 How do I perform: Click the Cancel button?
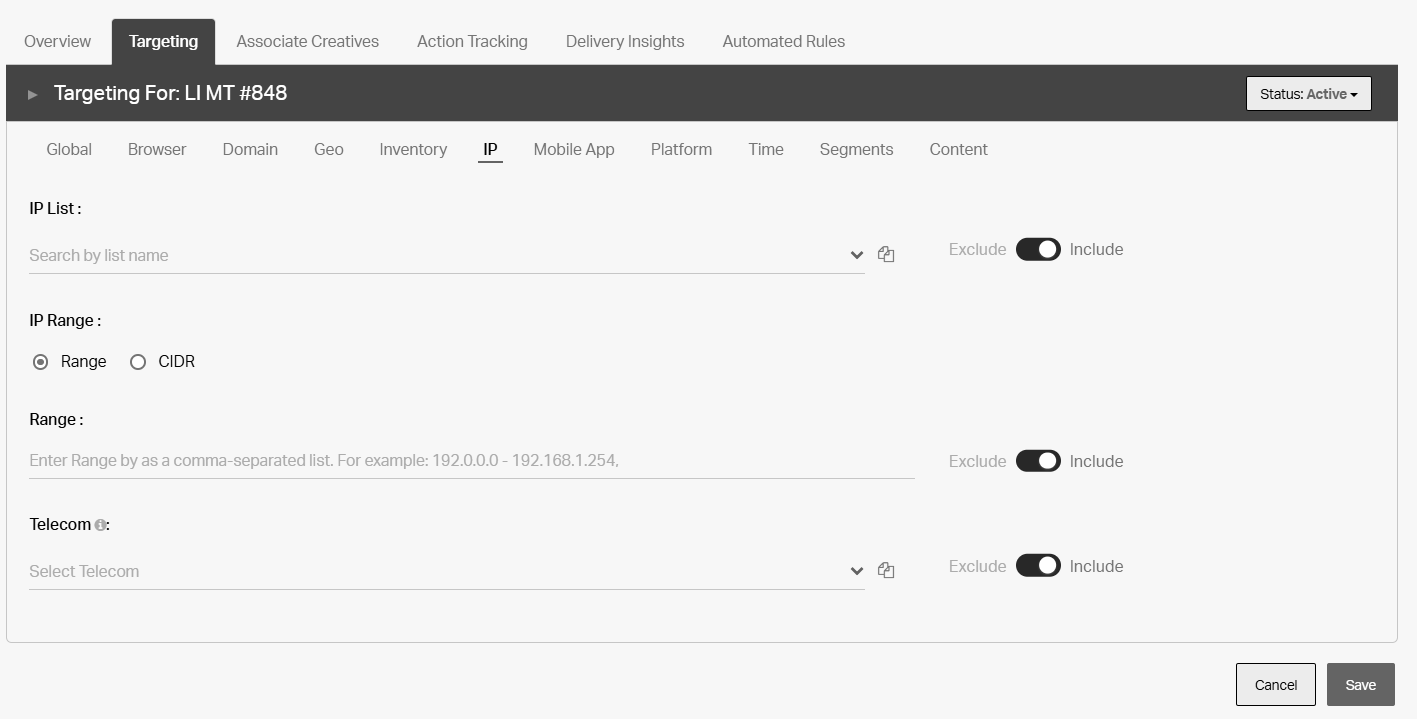(x=1276, y=685)
